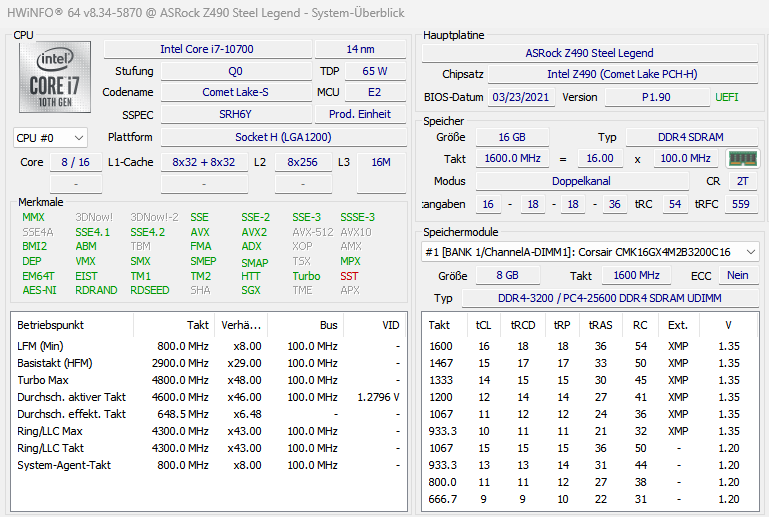
Task: Select the 1600 XMP timing row
Action: coord(590,346)
